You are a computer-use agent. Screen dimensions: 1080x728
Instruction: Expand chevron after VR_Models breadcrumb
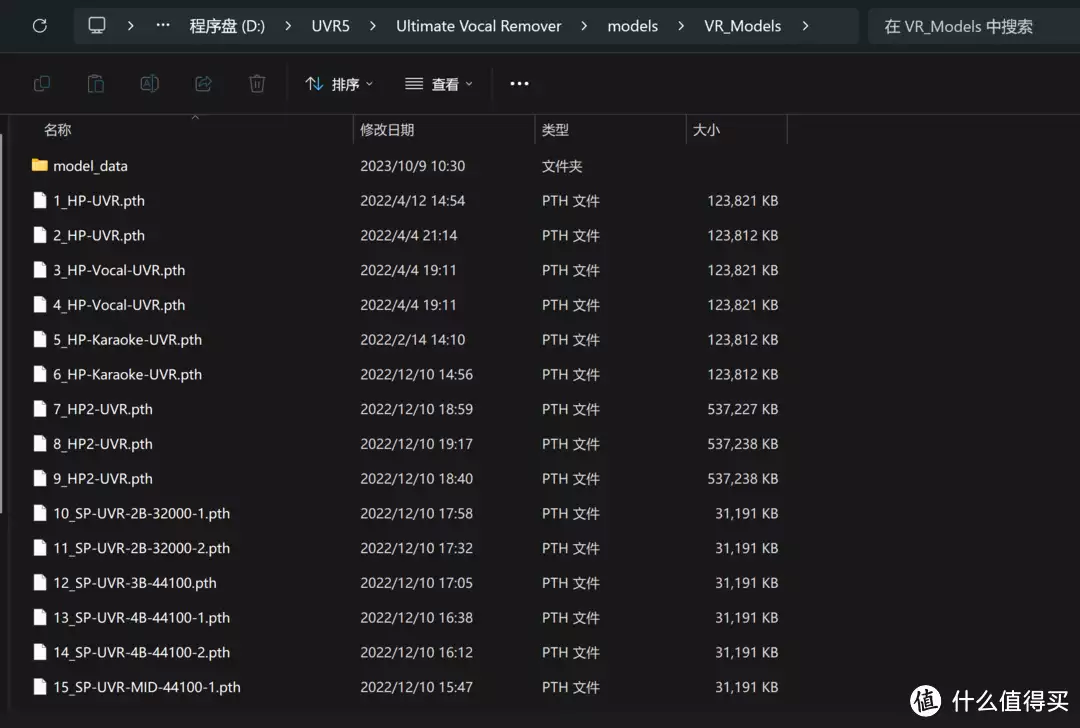coord(805,26)
